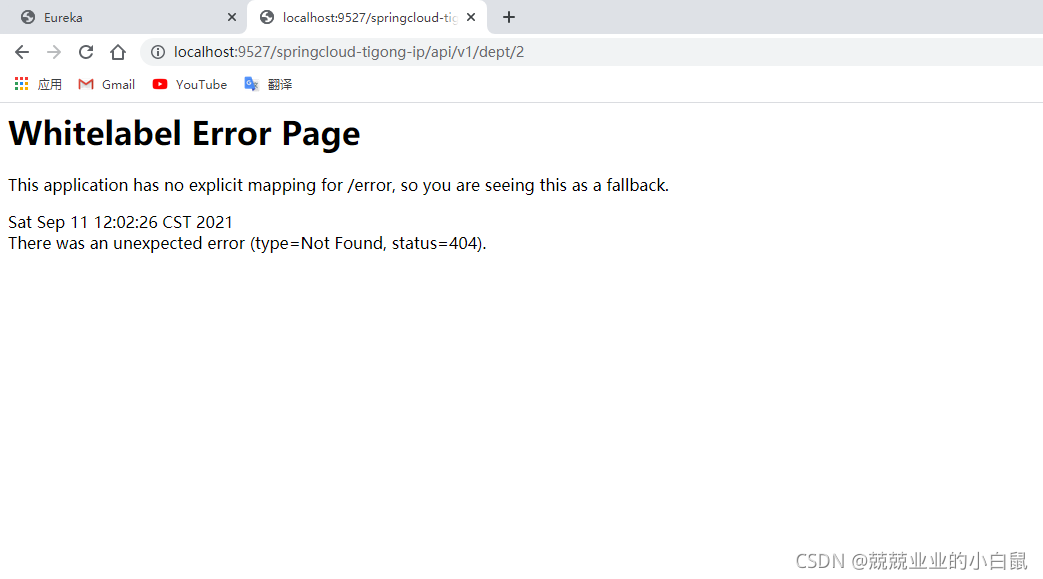Open the YouTube bookmark

click(190, 85)
